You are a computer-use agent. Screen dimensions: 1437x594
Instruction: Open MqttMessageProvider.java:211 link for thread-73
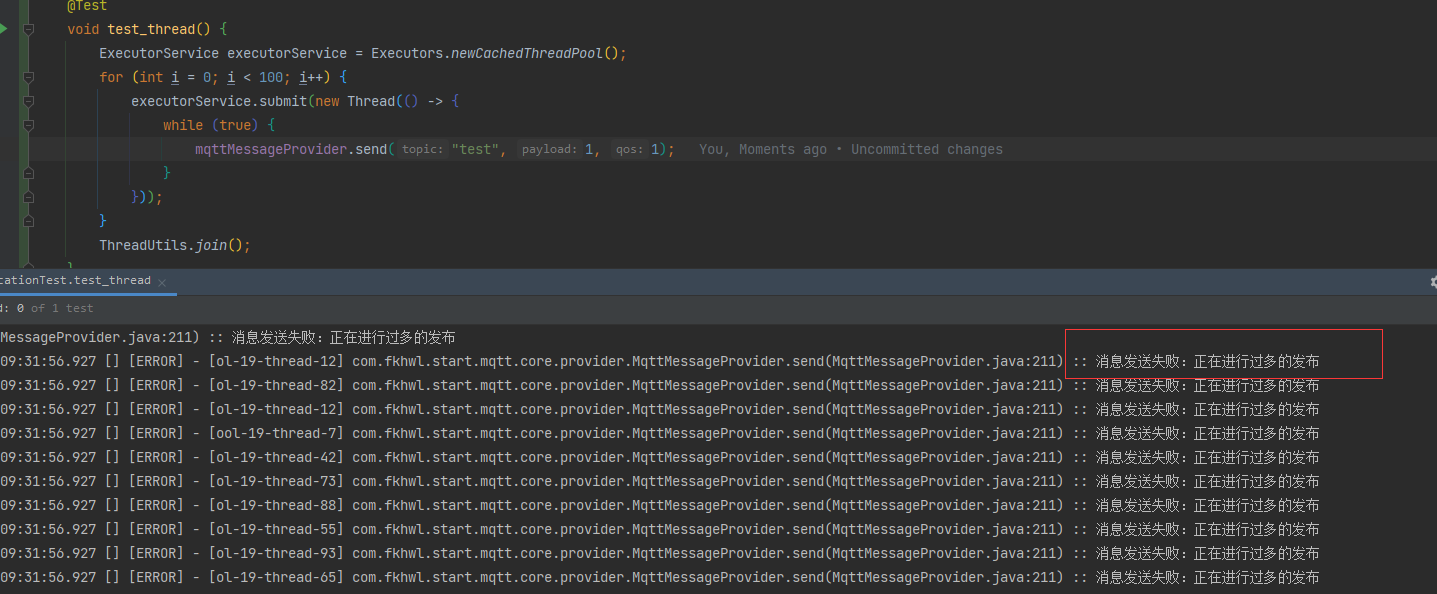[x=944, y=481]
